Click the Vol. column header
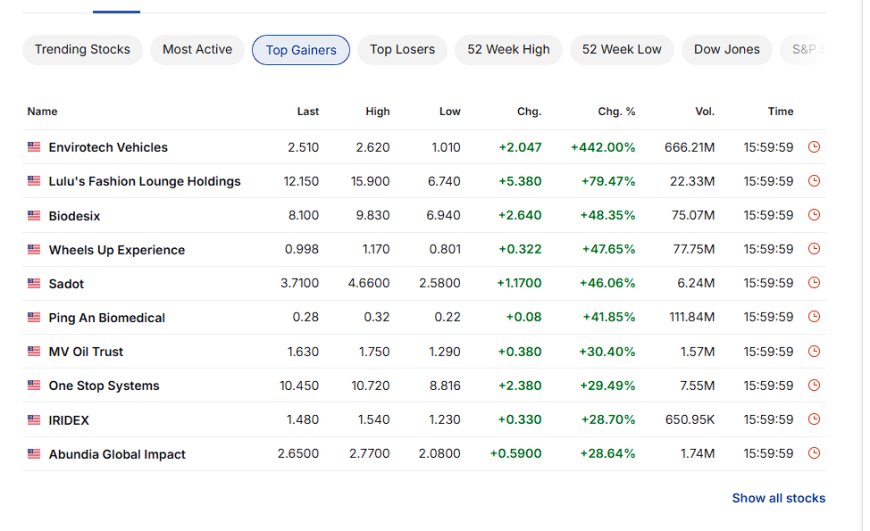Screen dimensions: 870x531 coord(705,112)
